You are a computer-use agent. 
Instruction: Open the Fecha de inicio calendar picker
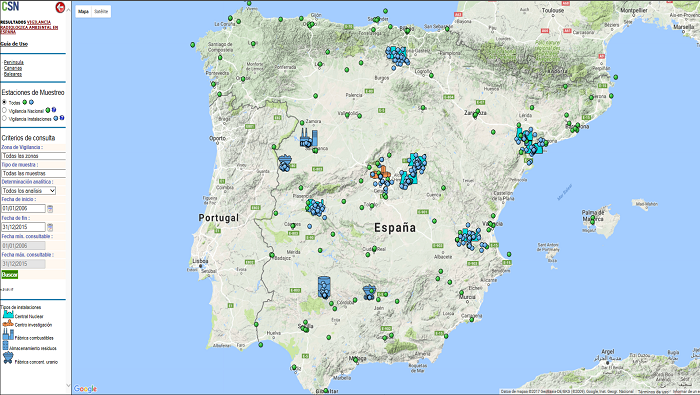coord(50,208)
